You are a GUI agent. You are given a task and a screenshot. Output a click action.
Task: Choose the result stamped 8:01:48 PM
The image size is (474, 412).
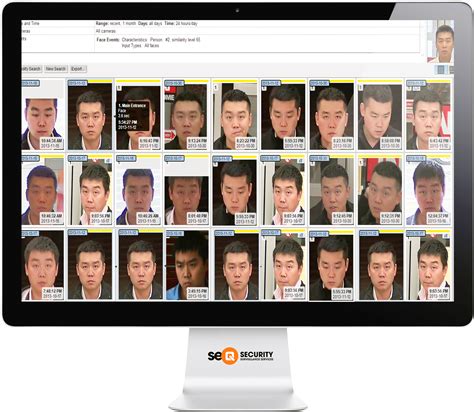click(x=186, y=190)
